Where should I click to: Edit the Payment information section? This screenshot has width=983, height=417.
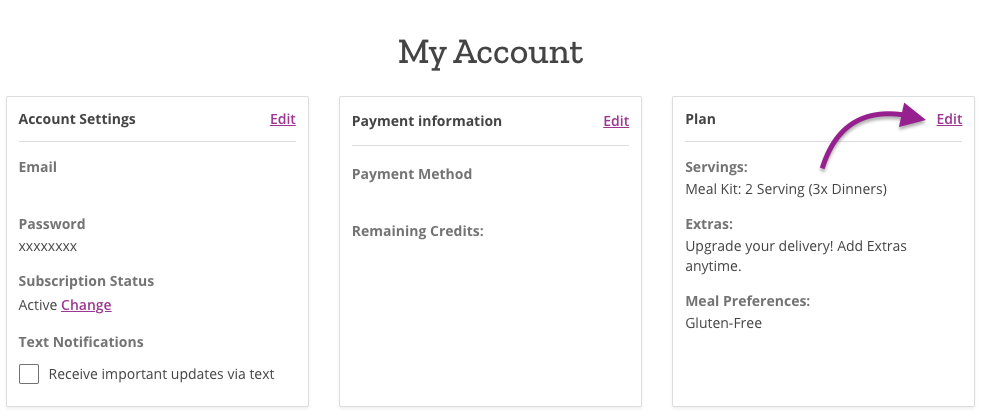tap(616, 121)
